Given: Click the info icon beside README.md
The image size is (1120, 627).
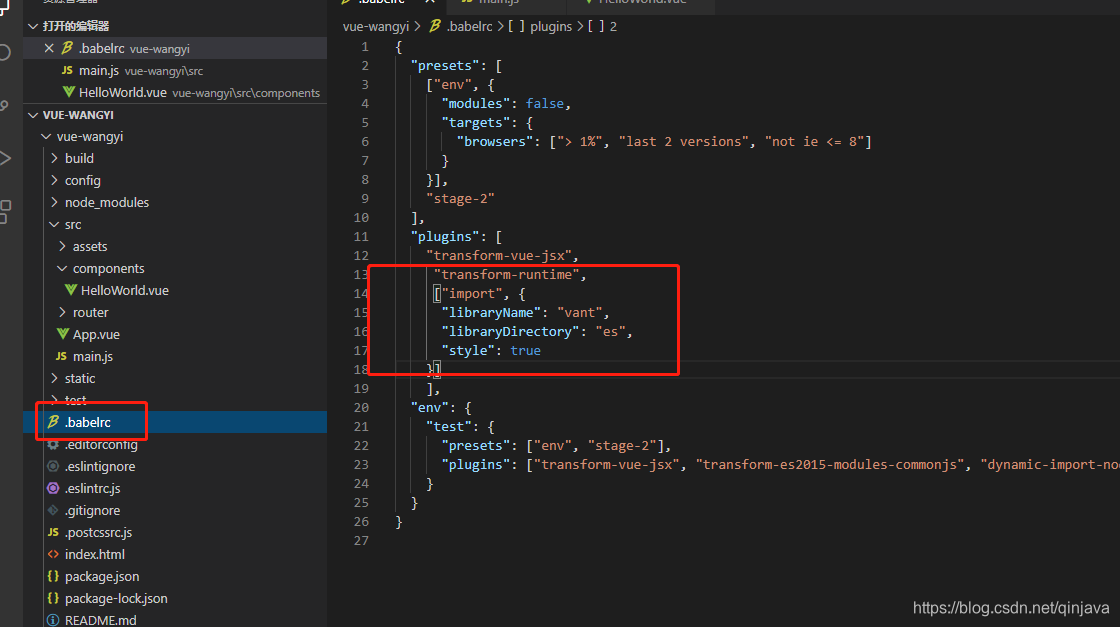Looking at the screenshot, I should point(53,620).
